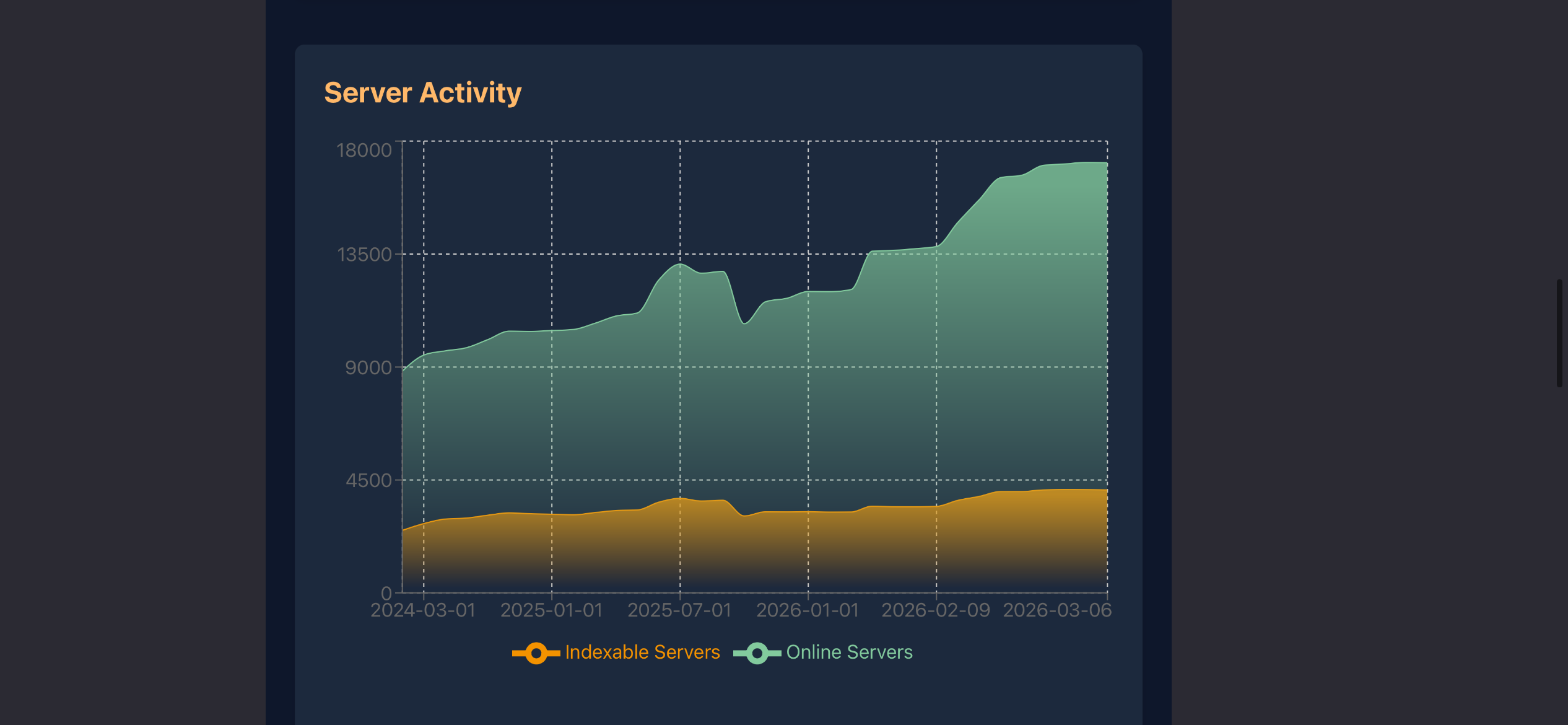Viewport: 1568px width, 725px height.
Task: Click the 0 y-axis label
Action: click(386, 592)
